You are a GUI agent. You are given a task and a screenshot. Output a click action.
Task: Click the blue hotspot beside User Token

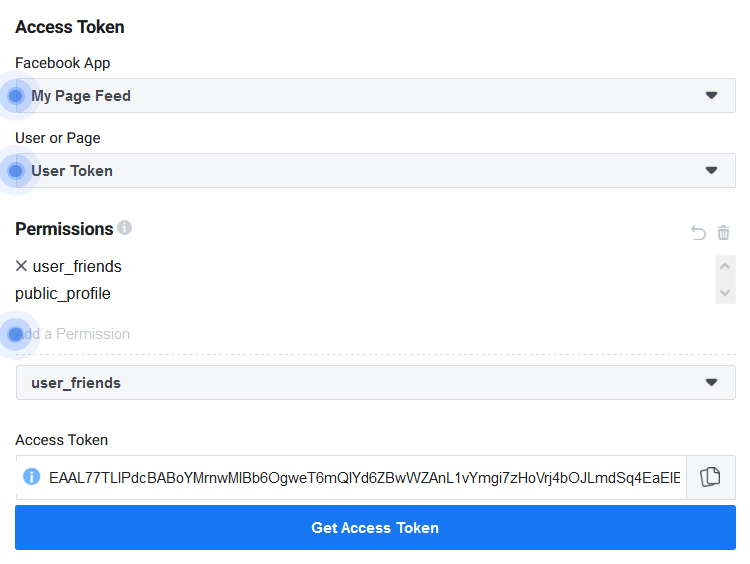(x=15, y=171)
